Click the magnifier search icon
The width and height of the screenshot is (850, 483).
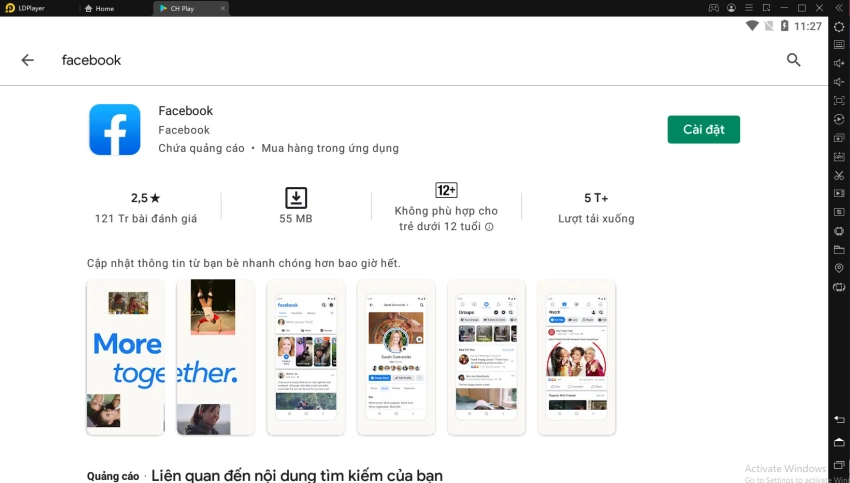click(793, 60)
